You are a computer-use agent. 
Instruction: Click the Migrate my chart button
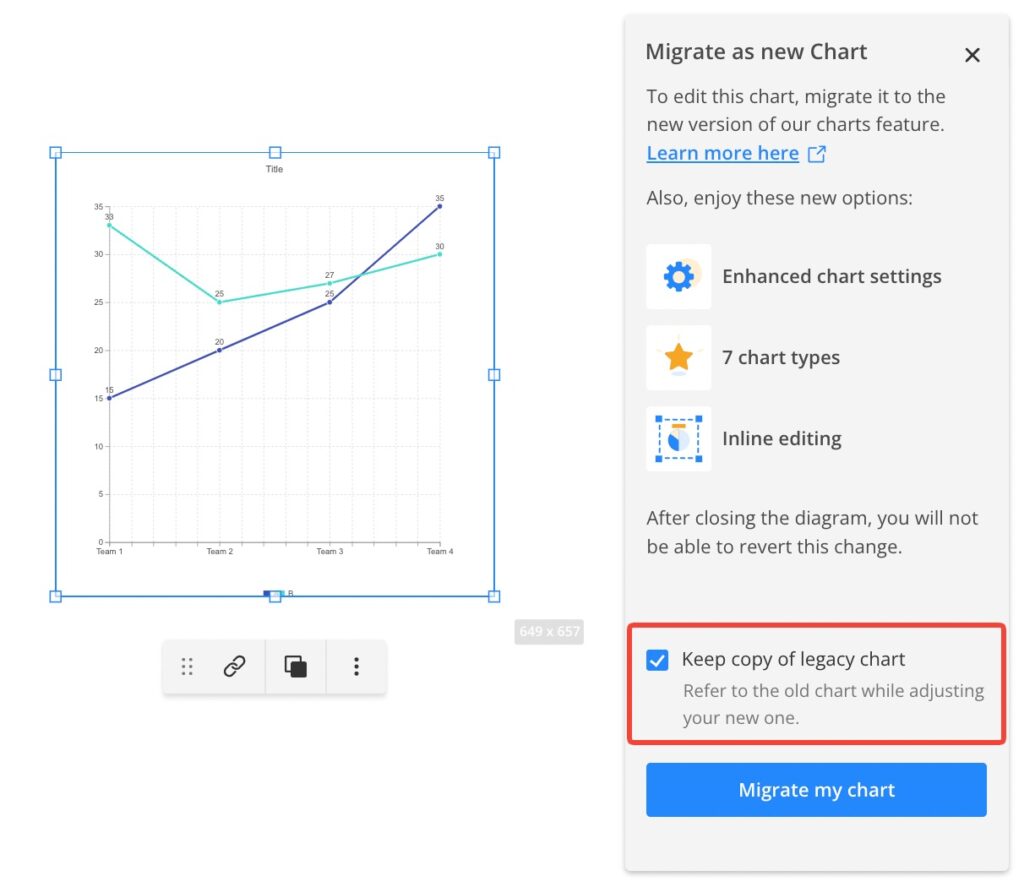(816, 790)
